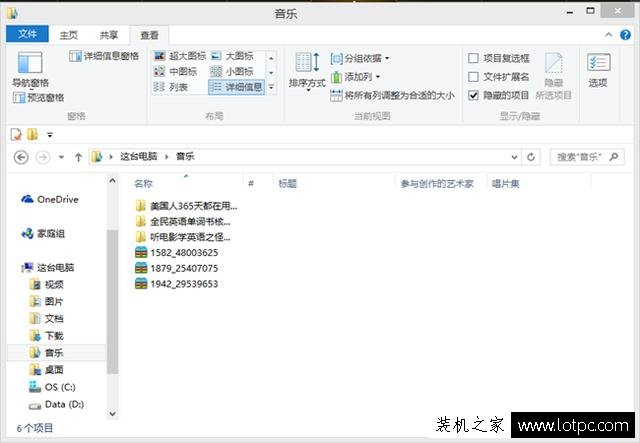Open 文档 folder in navigation pane
Screen dimensions: 640x443
pos(47,318)
